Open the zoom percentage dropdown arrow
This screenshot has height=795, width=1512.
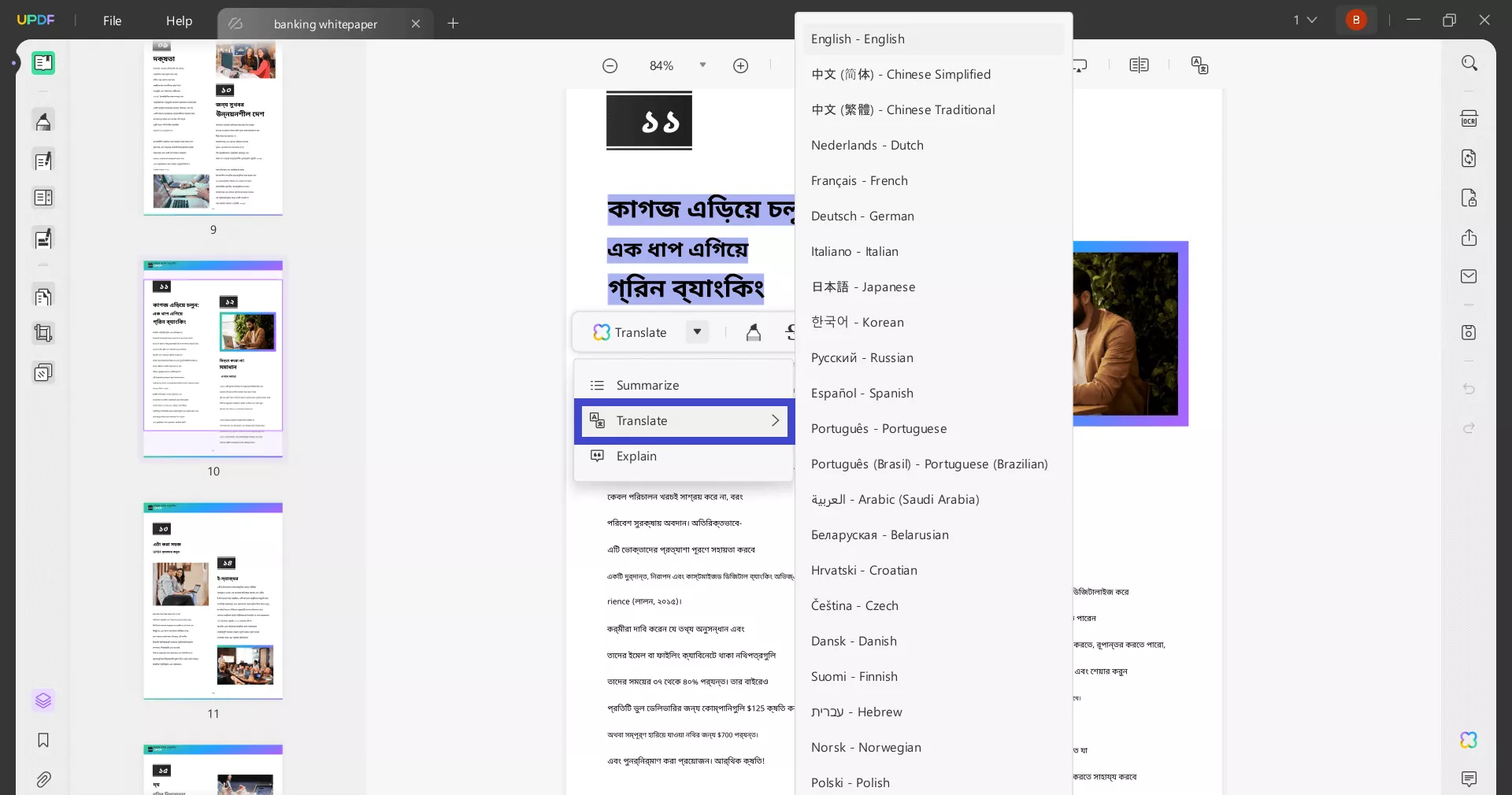pos(702,65)
